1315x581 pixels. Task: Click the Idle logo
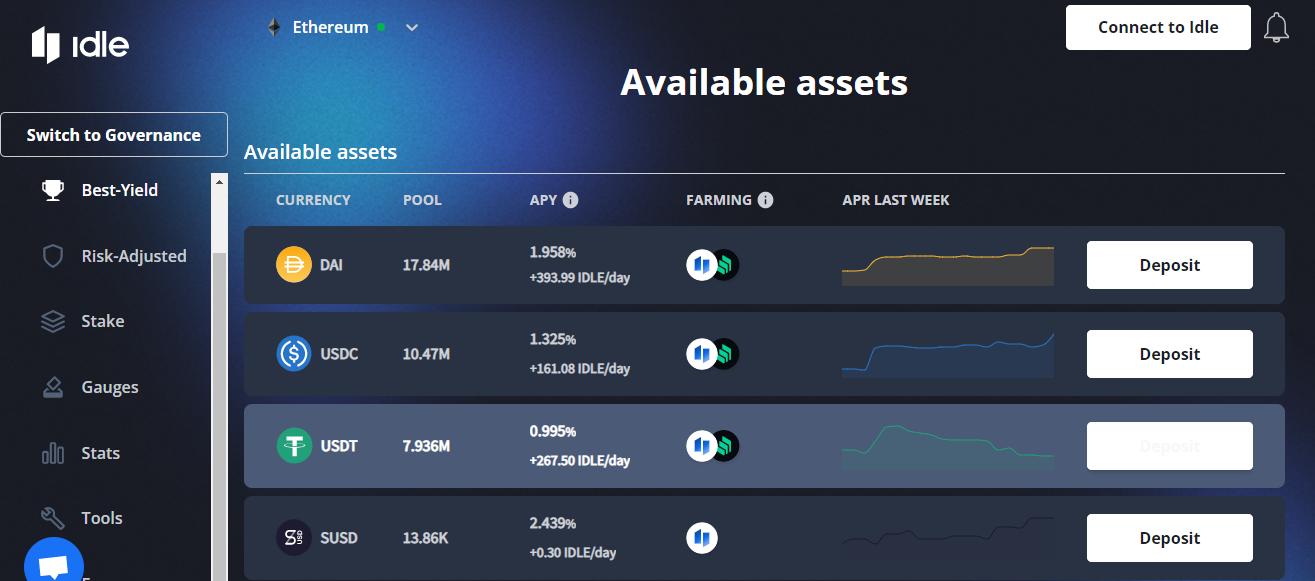click(x=80, y=45)
